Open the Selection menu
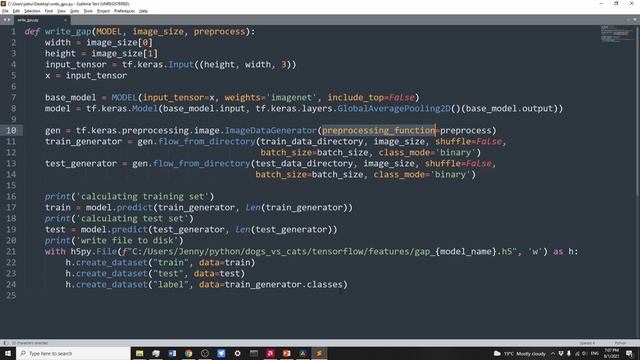Screen dimensions: 640x360 [32, 11]
